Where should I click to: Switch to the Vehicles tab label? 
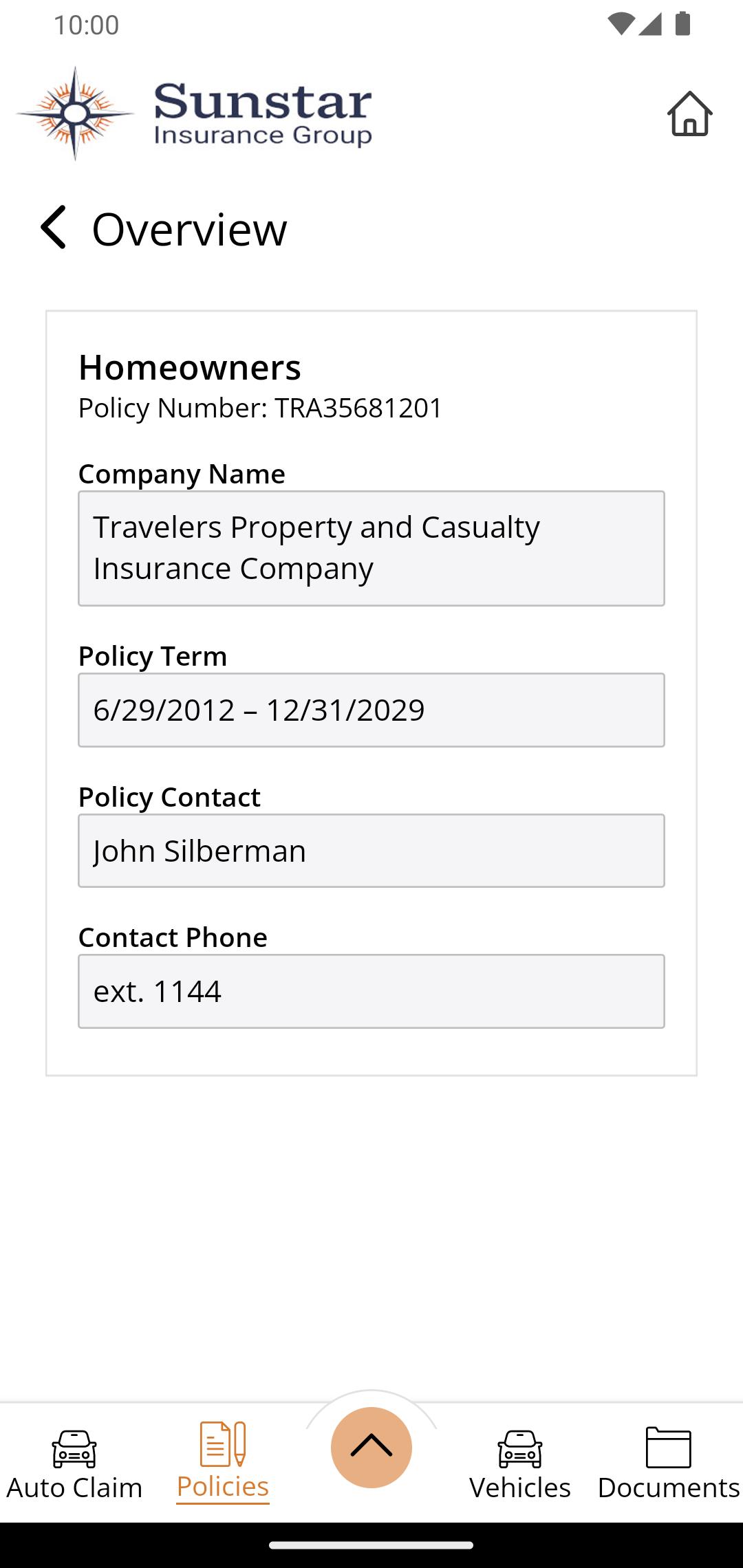pyautogui.click(x=520, y=1488)
